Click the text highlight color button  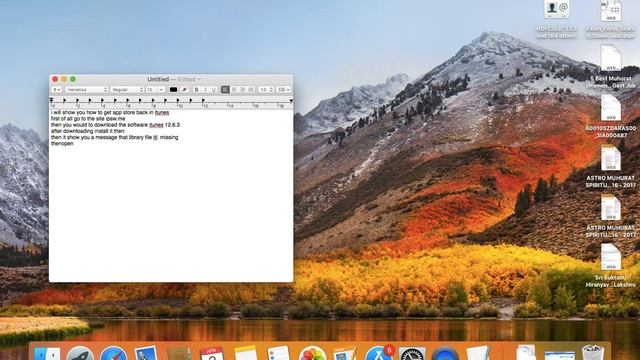click(x=184, y=89)
